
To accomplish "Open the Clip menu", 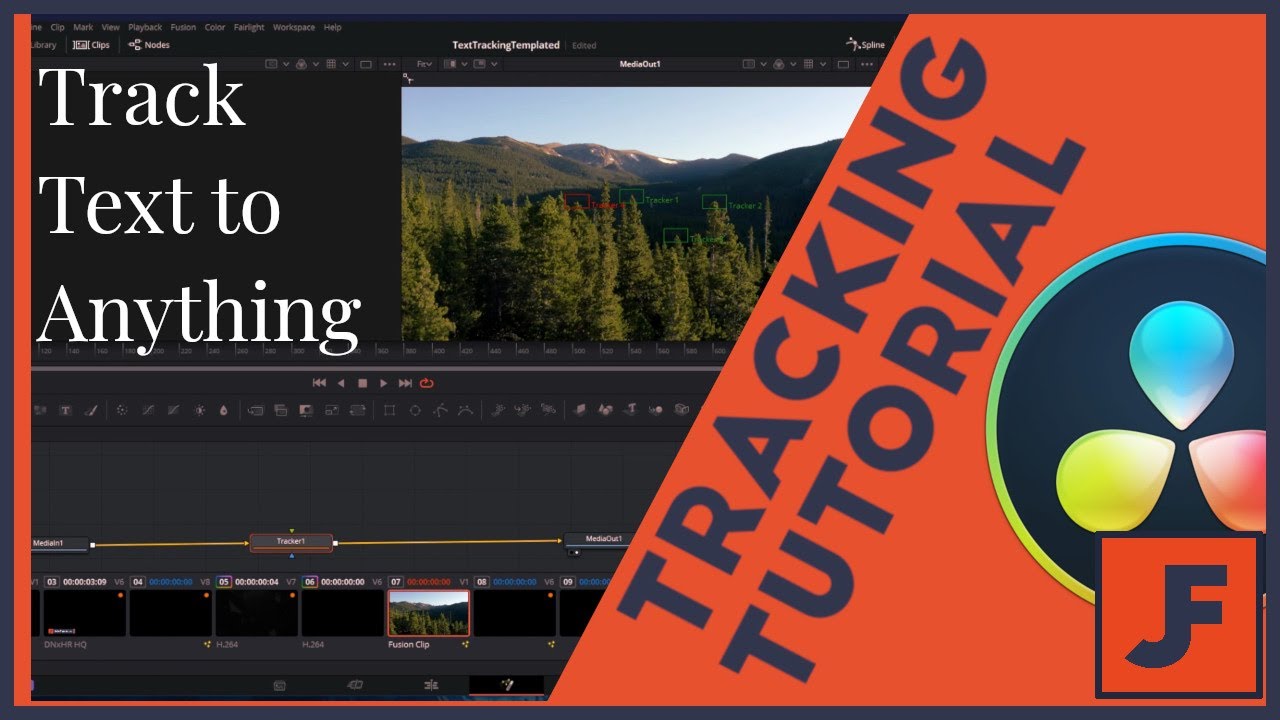I will (x=57, y=27).
